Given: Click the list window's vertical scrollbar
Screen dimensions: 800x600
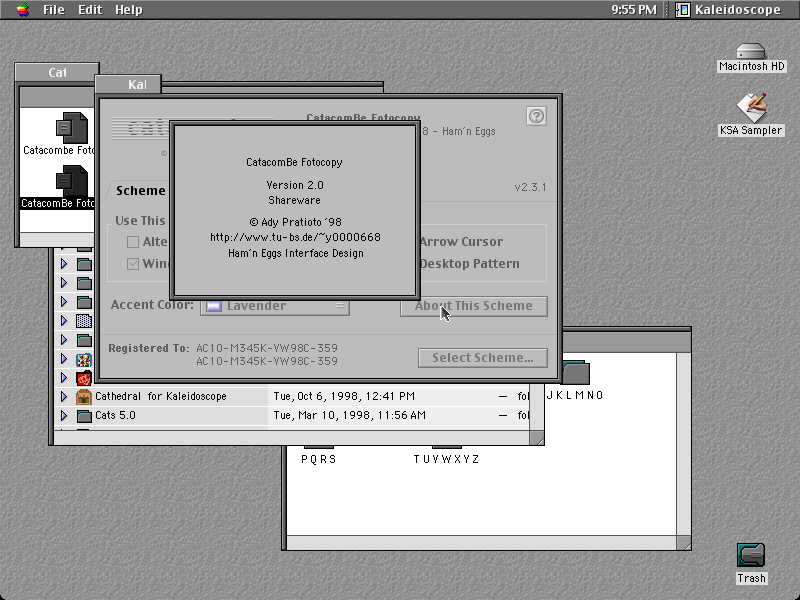Looking at the screenshot, I should (x=536, y=406).
